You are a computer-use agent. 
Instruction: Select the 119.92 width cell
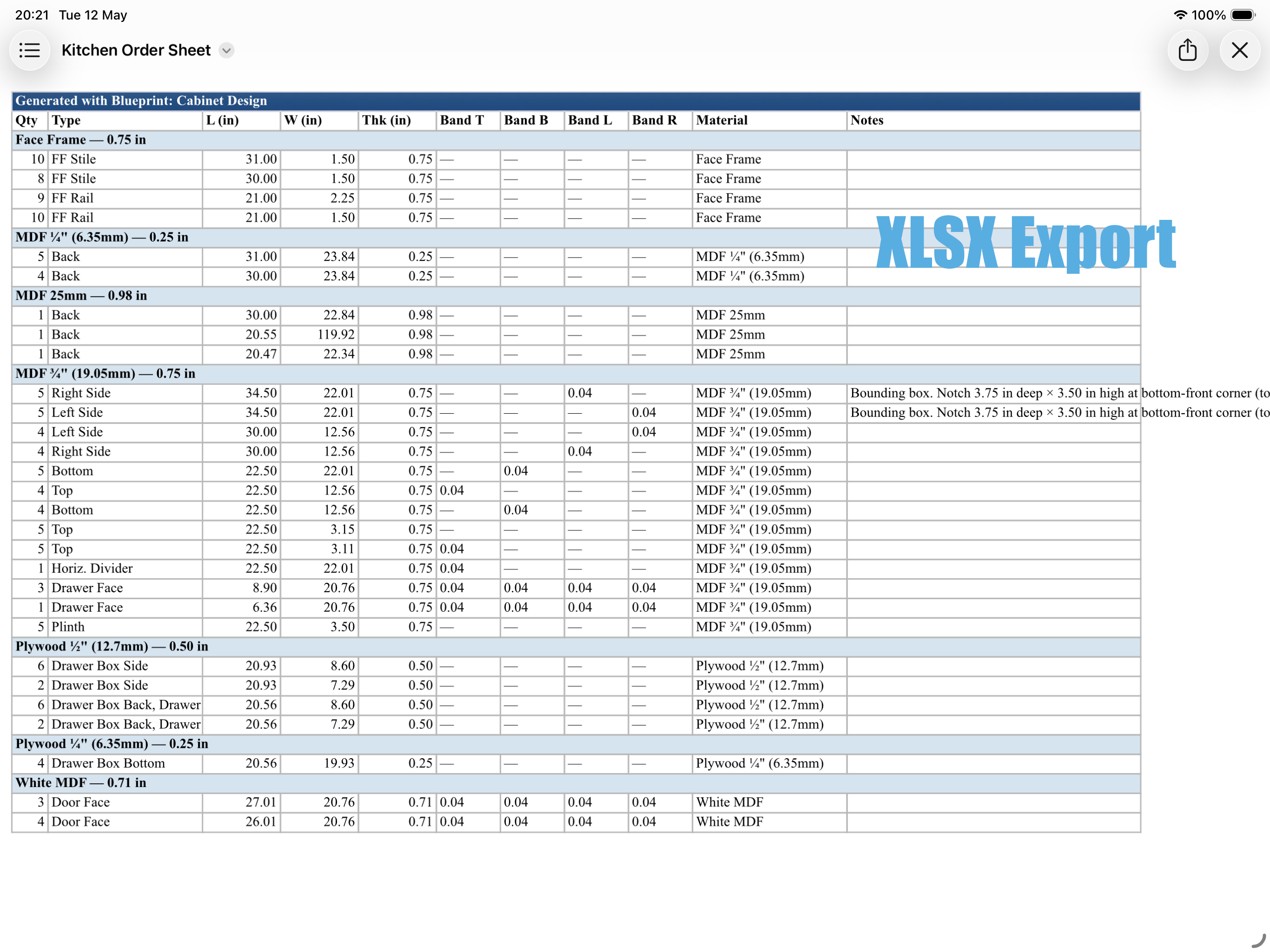[x=319, y=335]
